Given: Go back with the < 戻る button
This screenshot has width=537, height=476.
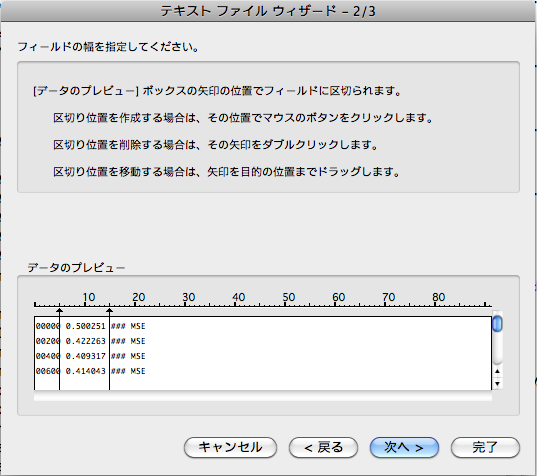Looking at the screenshot, I should [x=323, y=447].
